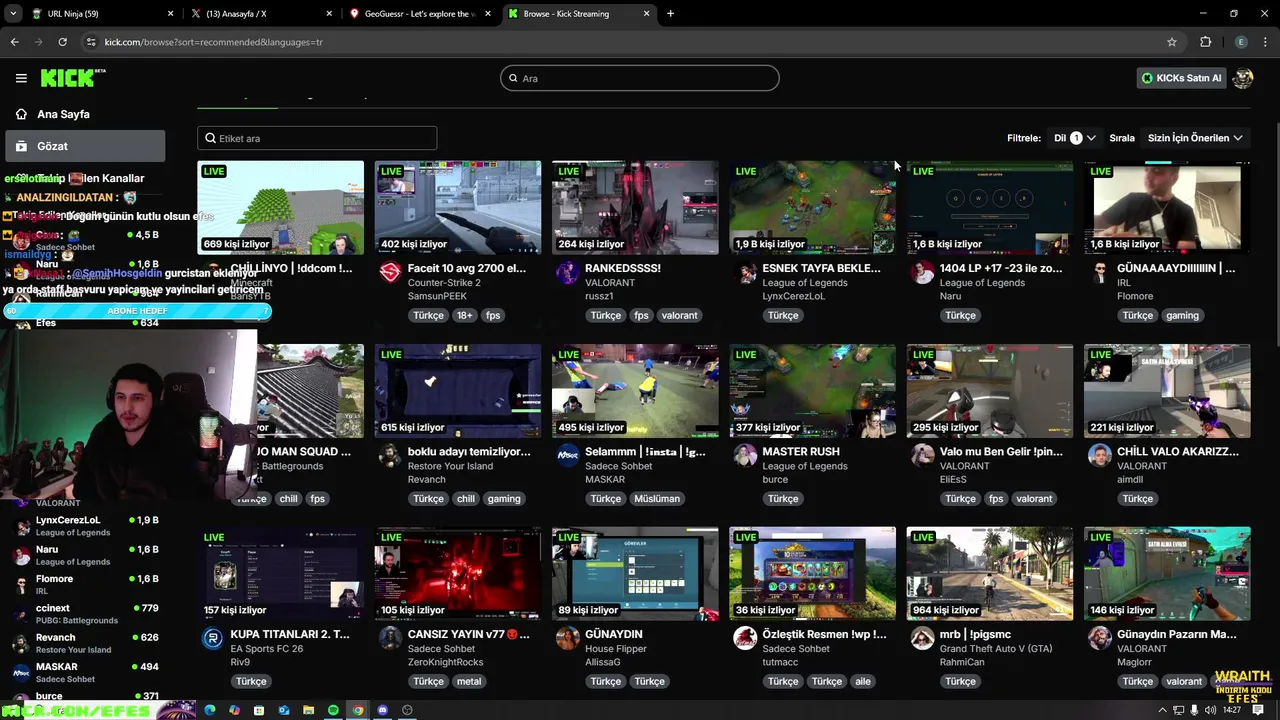Open EA Sports FC 26 category link
This screenshot has width=1280, height=720.
(x=266, y=649)
